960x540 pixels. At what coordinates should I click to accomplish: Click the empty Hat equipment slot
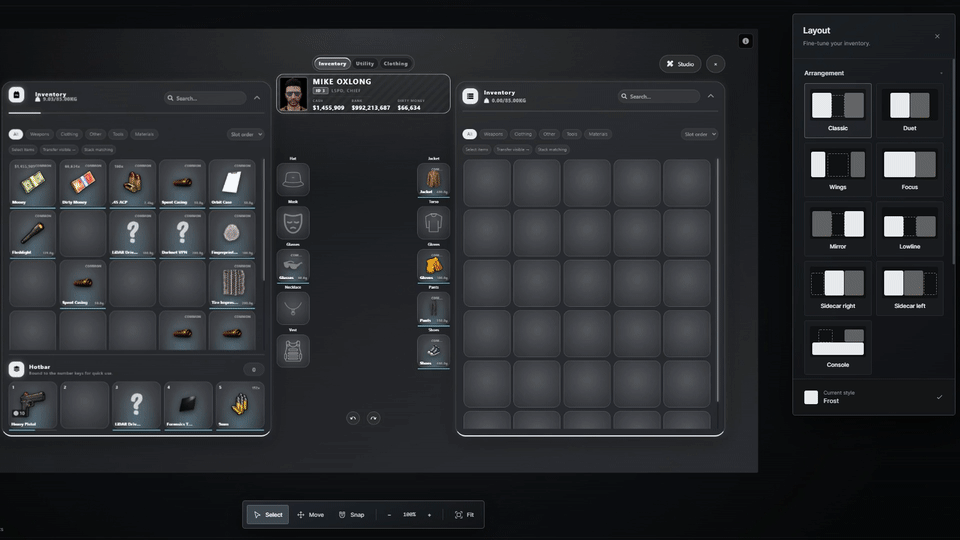(x=293, y=179)
